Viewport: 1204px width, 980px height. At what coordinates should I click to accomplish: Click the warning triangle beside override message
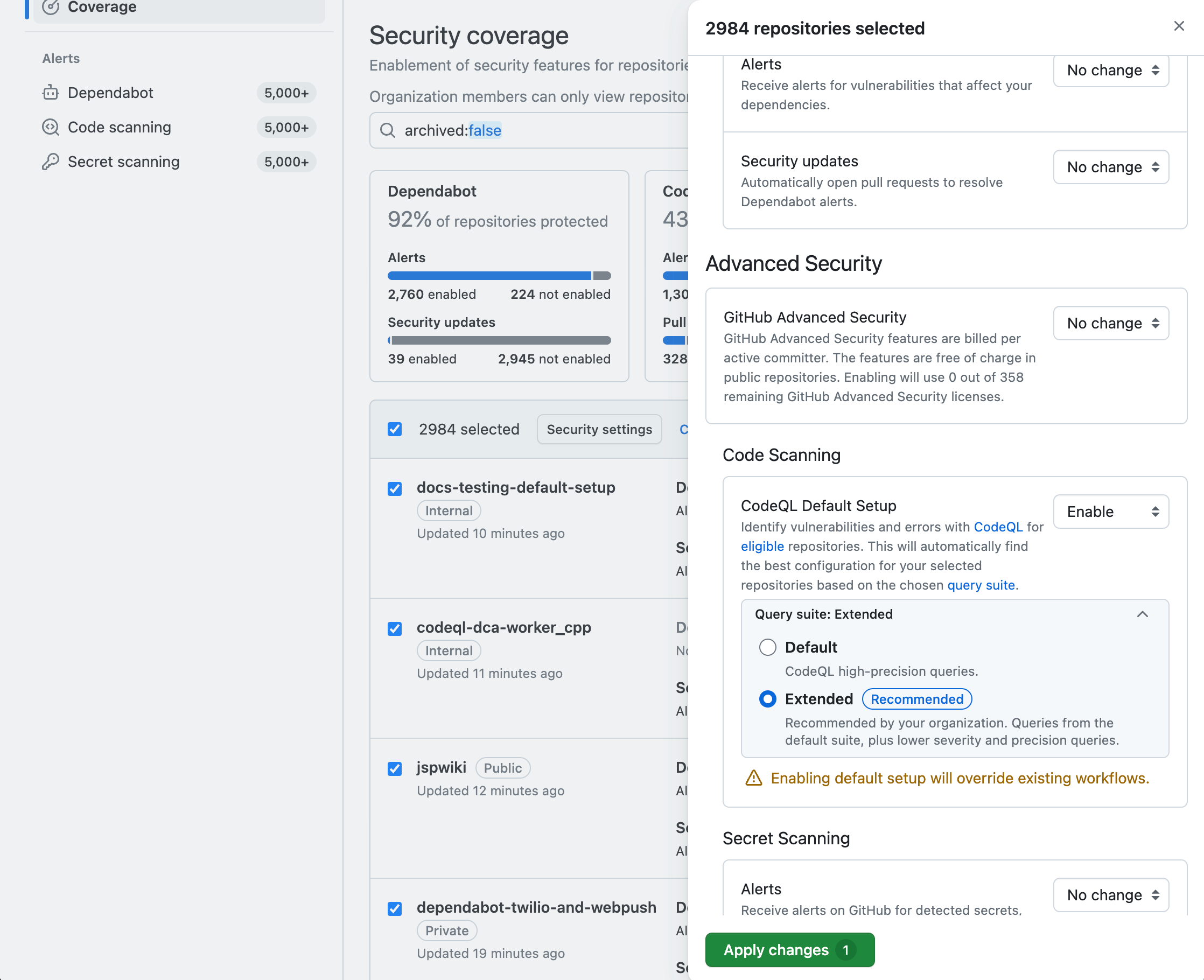point(753,778)
